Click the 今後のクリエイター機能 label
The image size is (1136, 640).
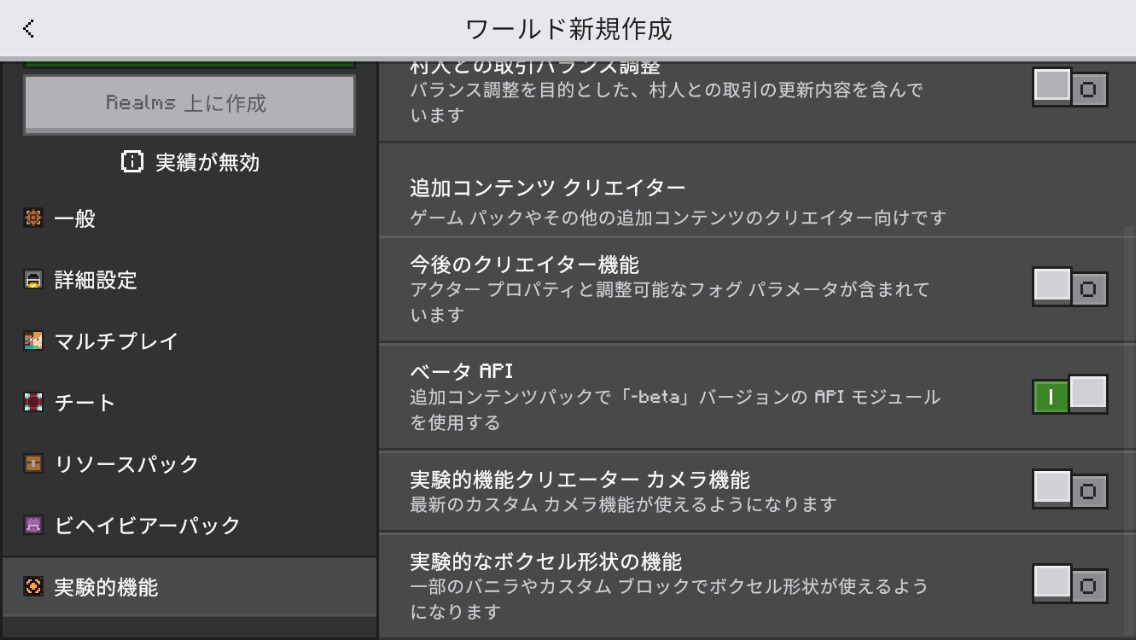[x=525, y=264]
